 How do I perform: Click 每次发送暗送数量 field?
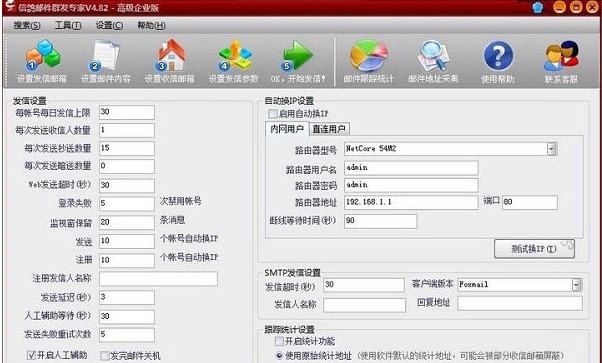[x=127, y=166]
